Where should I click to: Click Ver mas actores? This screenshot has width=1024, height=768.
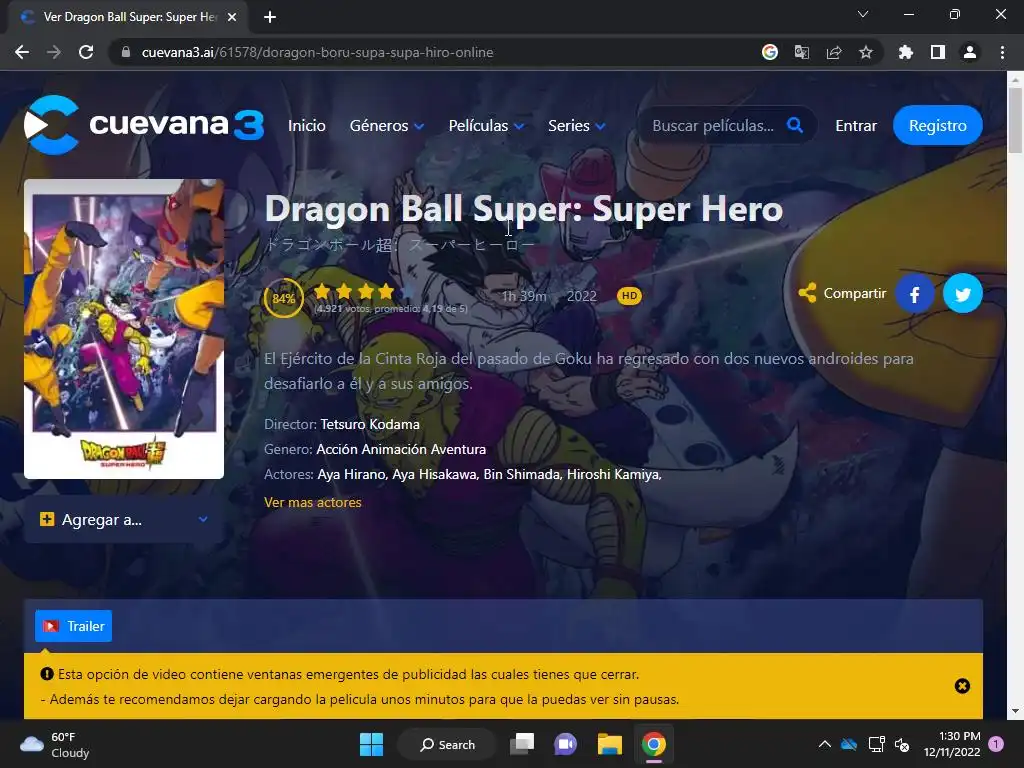tap(312, 502)
